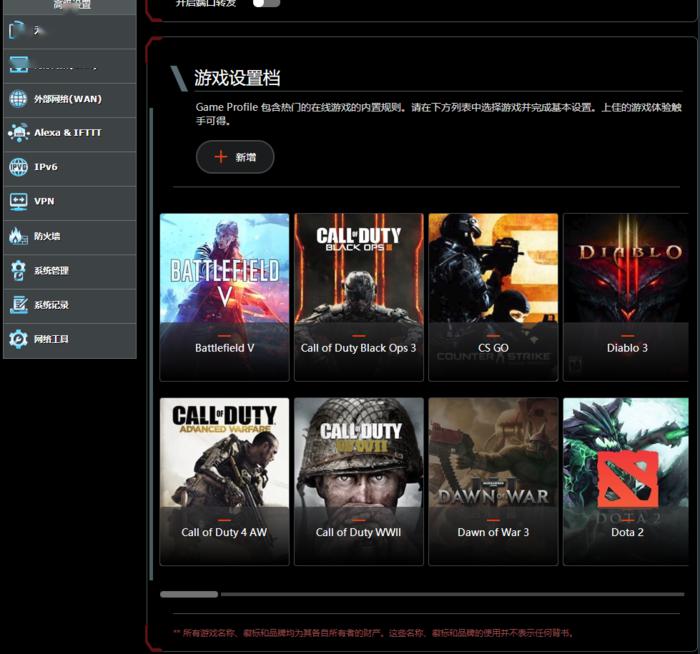Image resolution: width=700 pixels, height=654 pixels.
Task: Open Alexa & IFTTT settings
Action: point(69,133)
